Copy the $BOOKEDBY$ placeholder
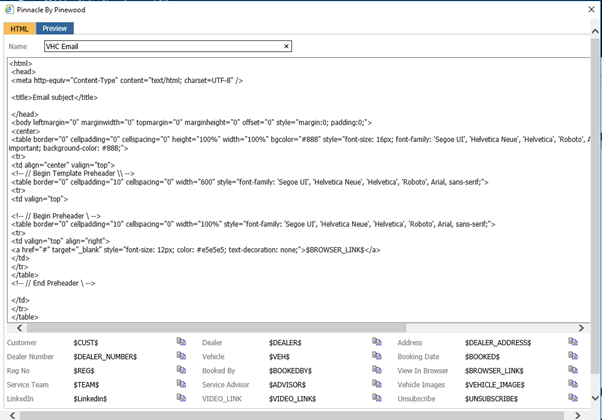The image size is (602, 420). coord(377,370)
